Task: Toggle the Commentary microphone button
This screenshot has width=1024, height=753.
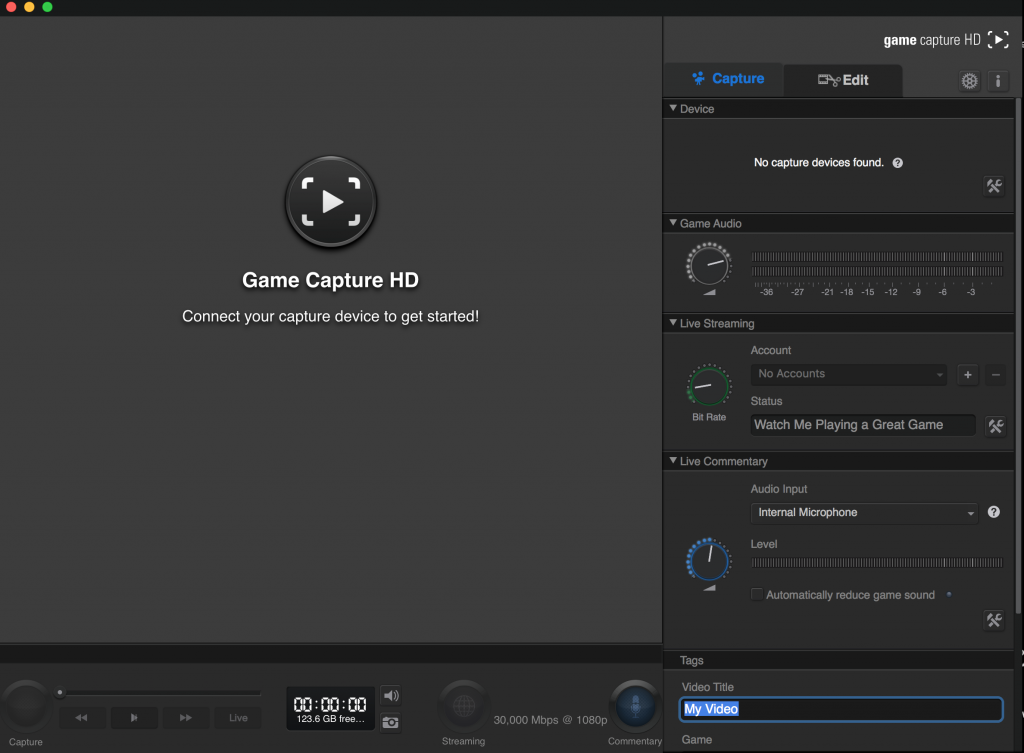Action: [x=635, y=705]
